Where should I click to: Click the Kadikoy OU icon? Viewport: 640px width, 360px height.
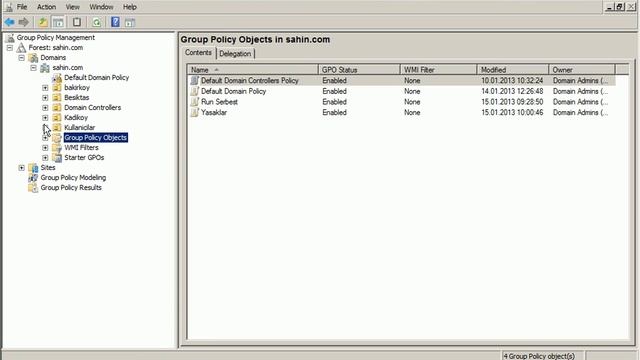[x=57, y=118]
